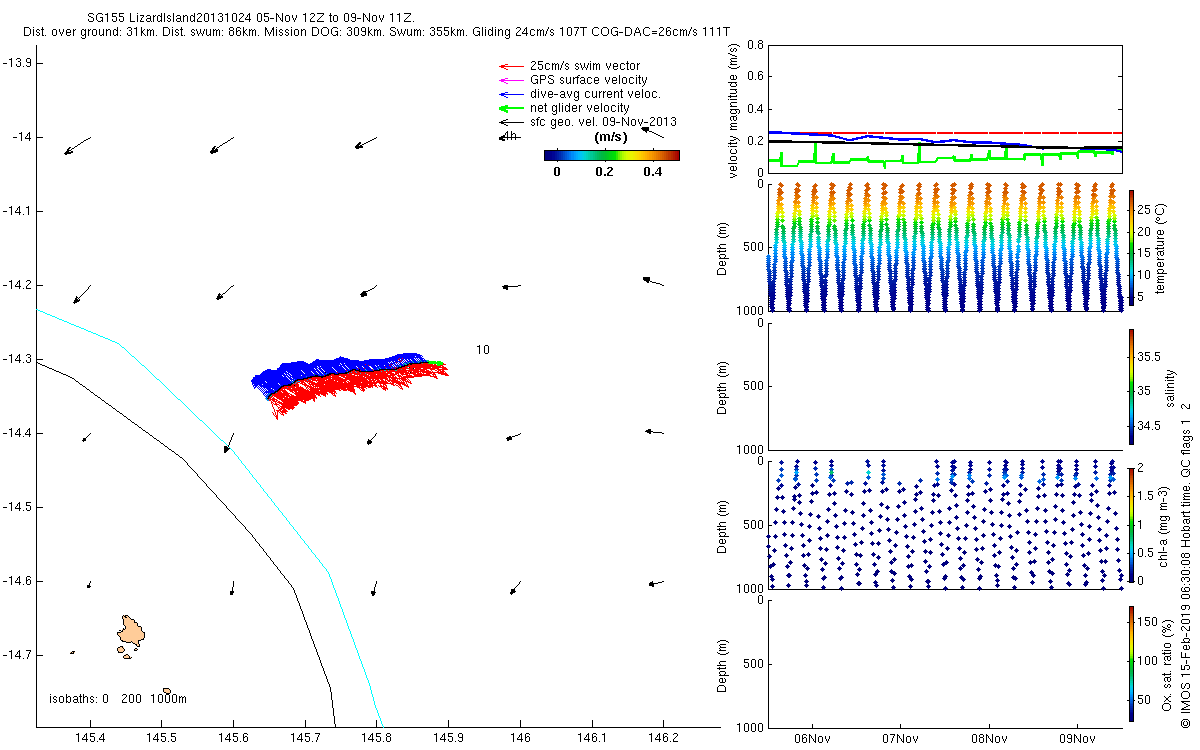1200x750 pixels.
Task: Click the Ox. sat. ratio (%) colorbar
Action: pos(1131,663)
